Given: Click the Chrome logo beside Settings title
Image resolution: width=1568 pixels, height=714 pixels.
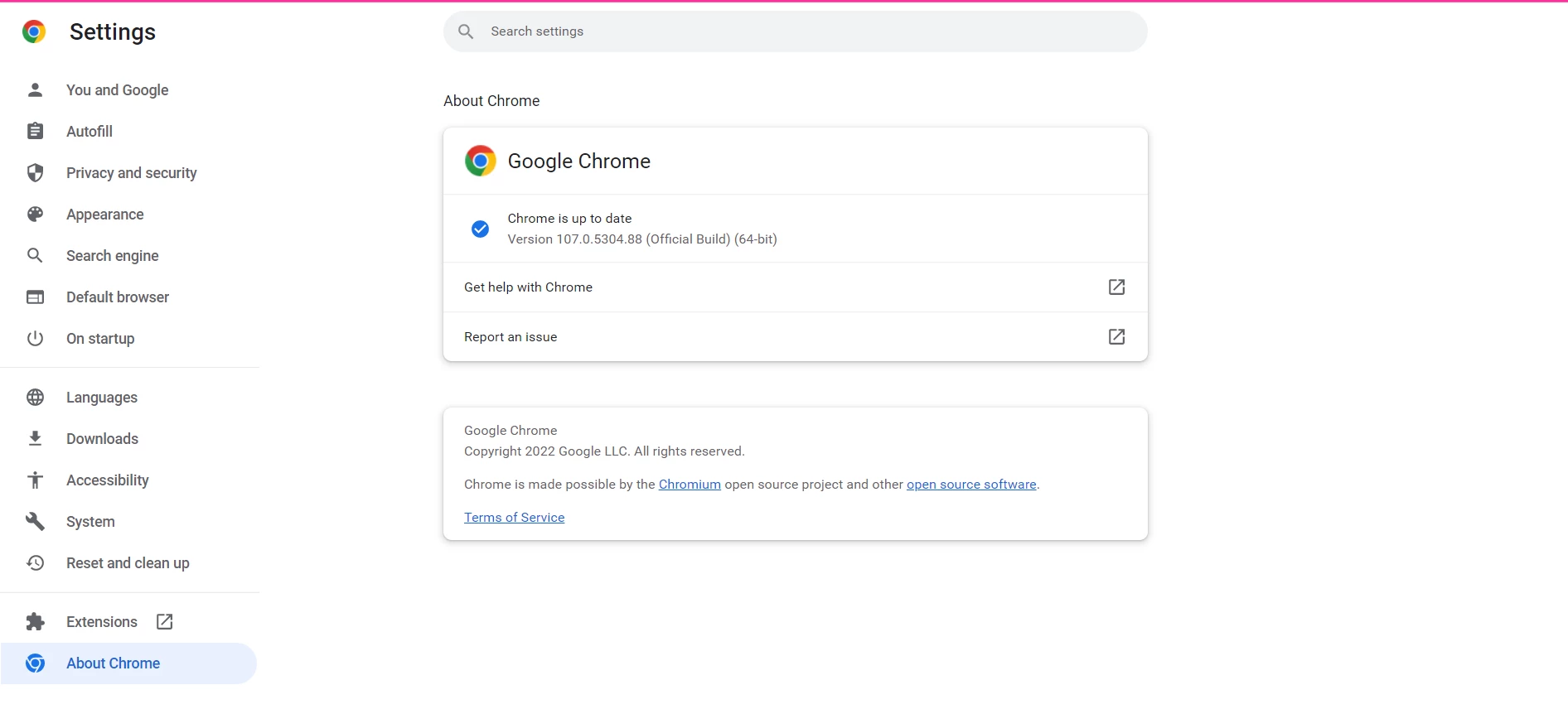Looking at the screenshot, I should pyautogui.click(x=34, y=31).
